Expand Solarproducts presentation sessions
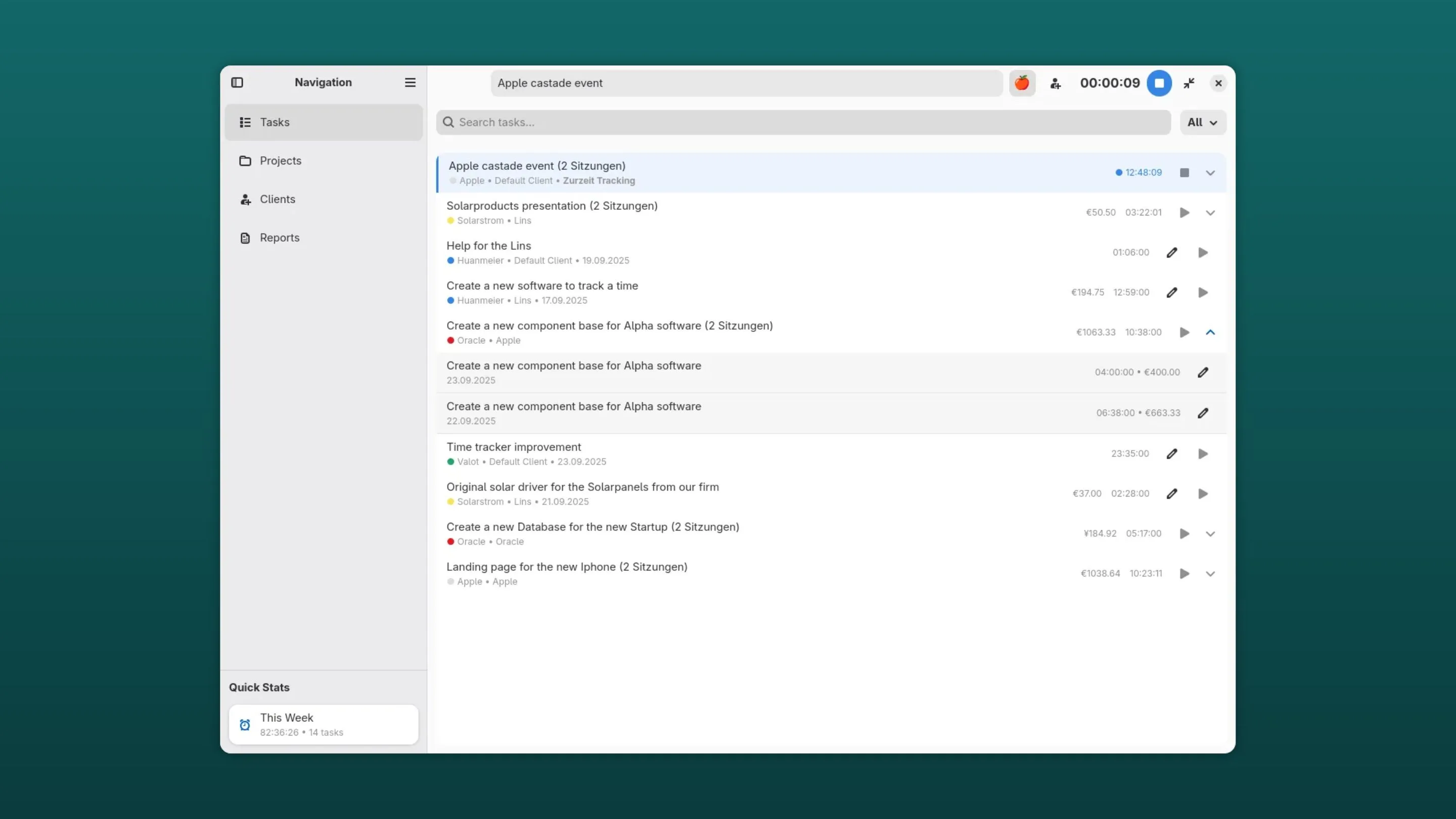 click(1210, 213)
